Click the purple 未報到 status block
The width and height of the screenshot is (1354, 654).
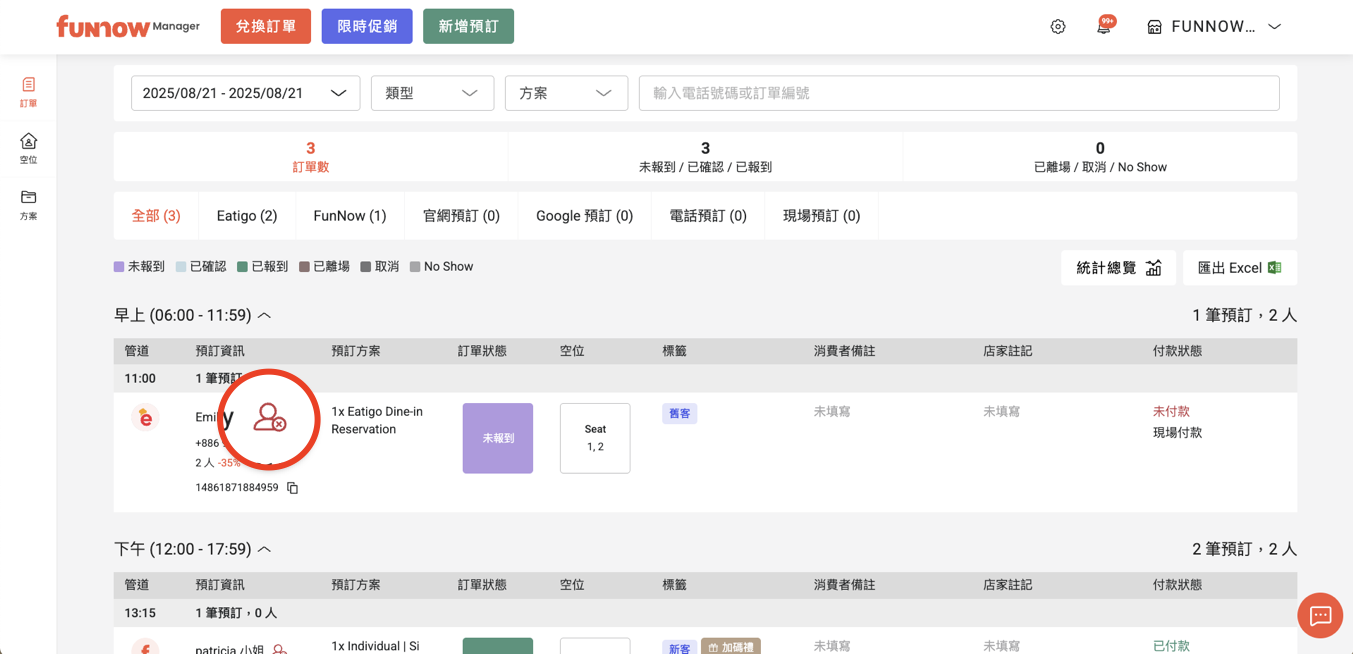coord(497,438)
